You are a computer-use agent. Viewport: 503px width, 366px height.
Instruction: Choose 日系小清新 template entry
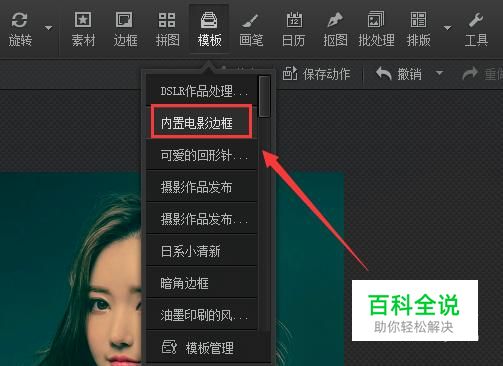click(201, 251)
